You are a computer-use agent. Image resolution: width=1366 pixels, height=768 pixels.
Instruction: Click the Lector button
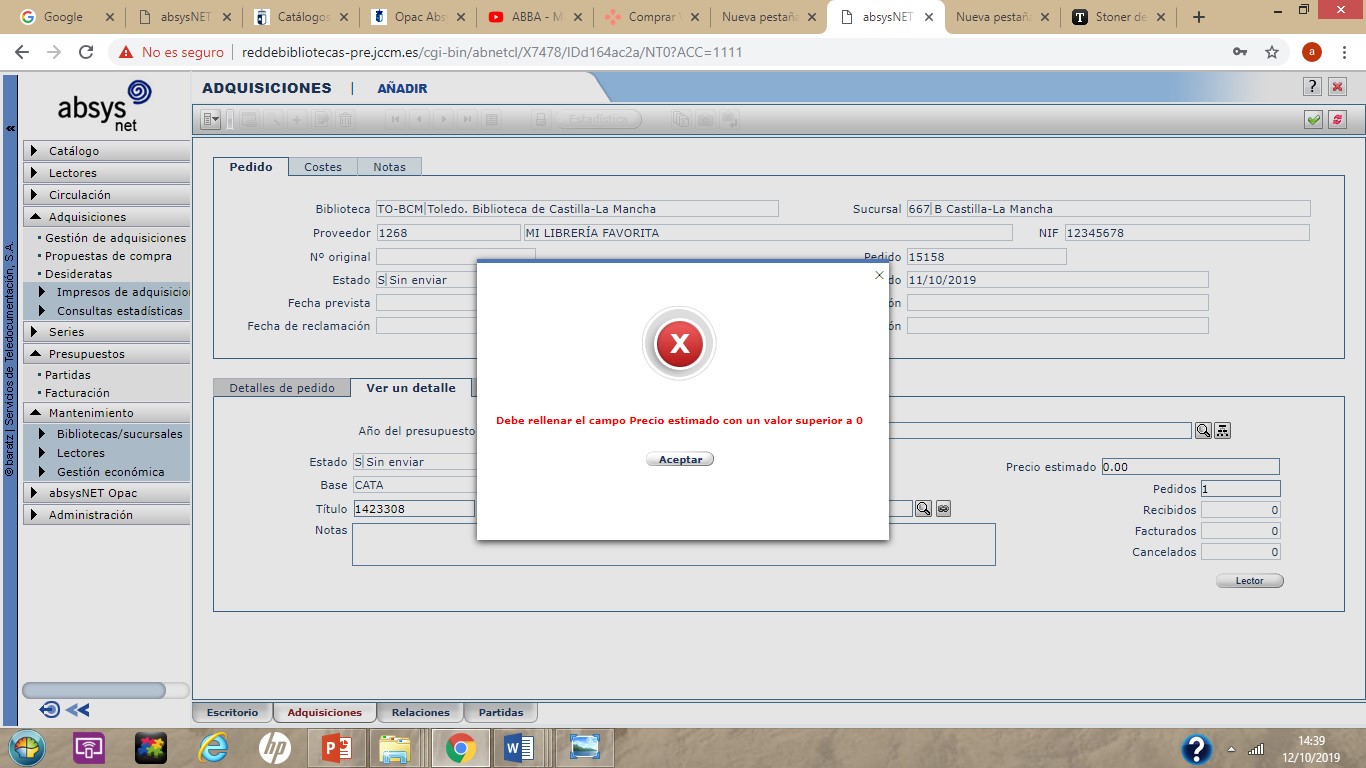click(x=1249, y=581)
